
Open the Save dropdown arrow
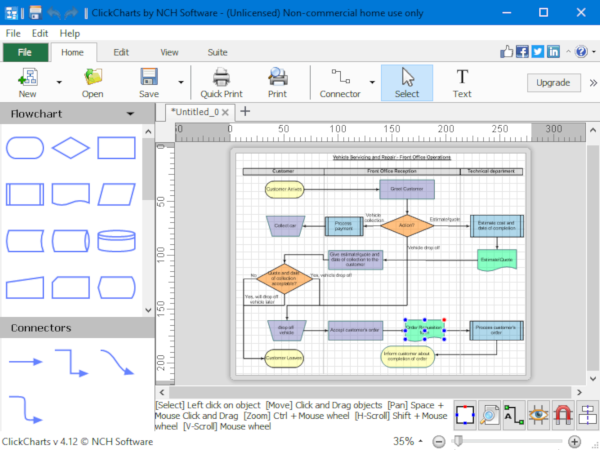[x=180, y=83]
